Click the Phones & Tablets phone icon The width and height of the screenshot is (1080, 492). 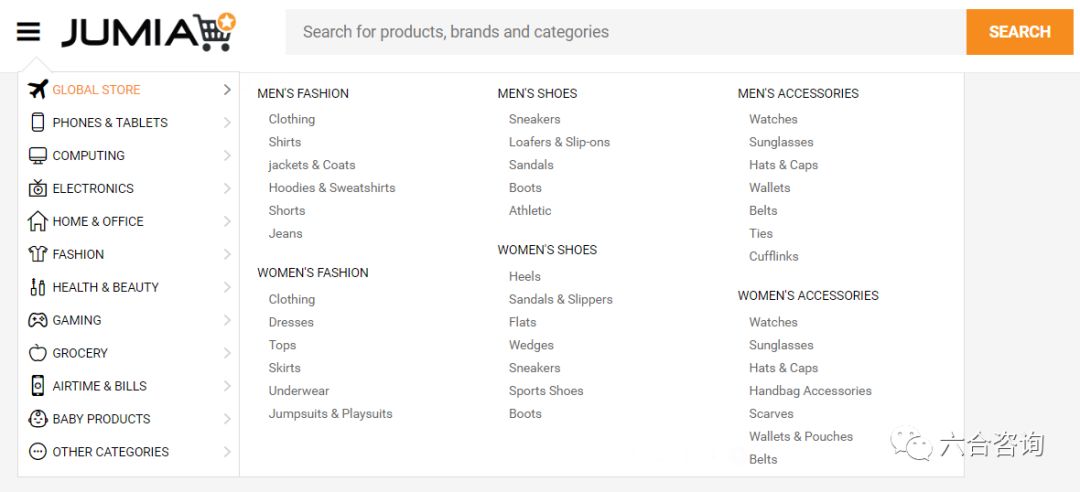pyautogui.click(x=38, y=122)
